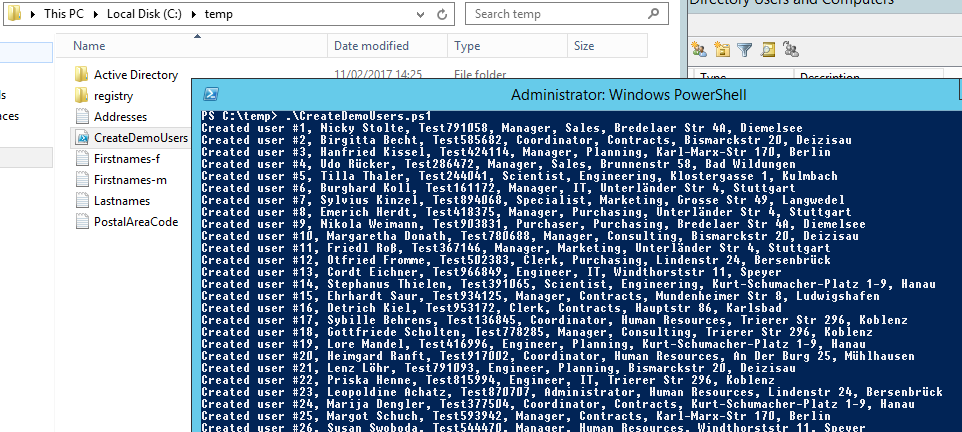The width and height of the screenshot is (962, 432).
Task: Refresh the temp folder view
Action: (x=442, y=14)
